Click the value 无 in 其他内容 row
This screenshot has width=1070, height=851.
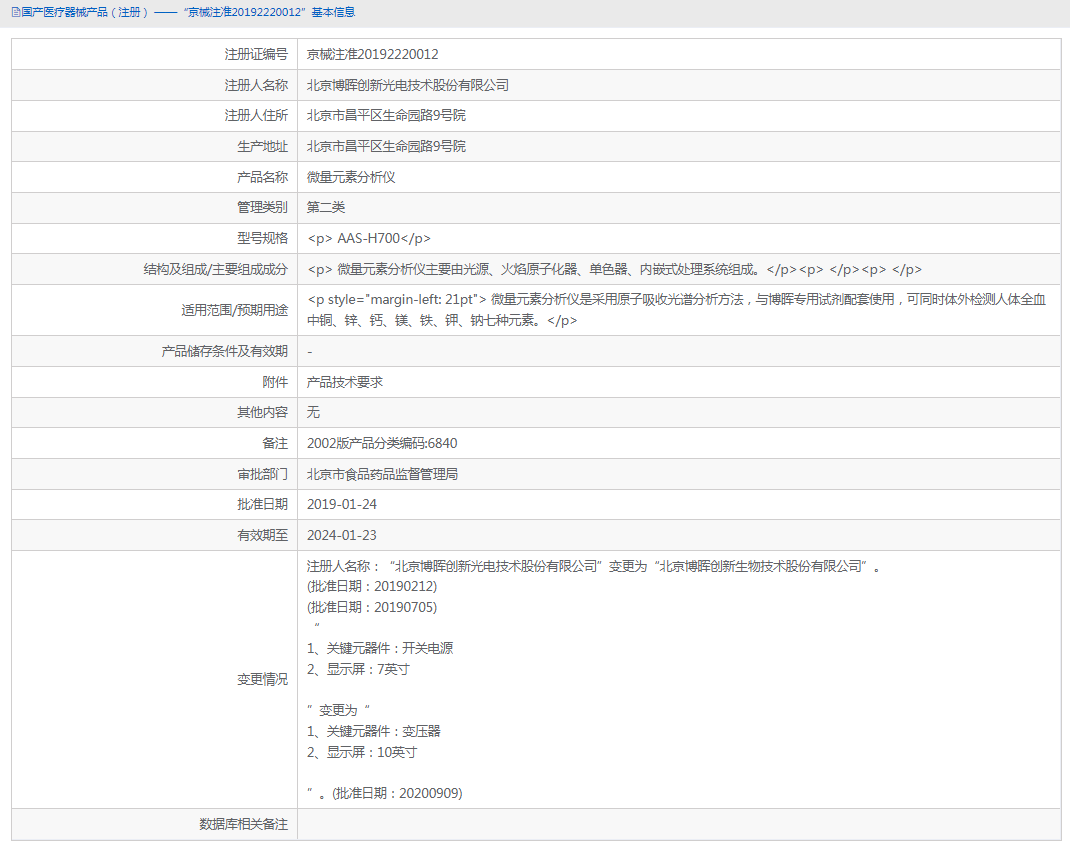pyautogui.click(x=313, y=412)
